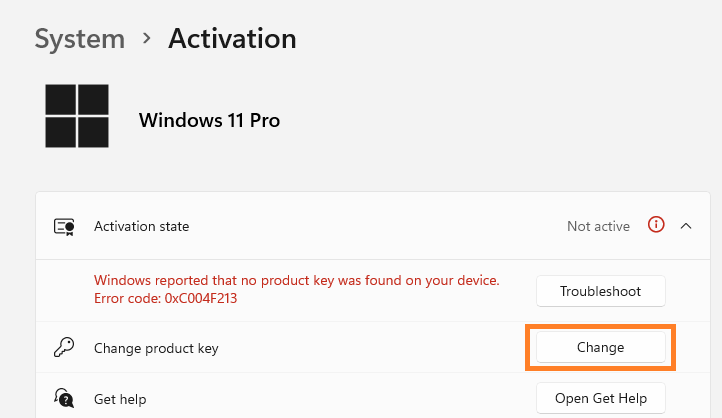This screenshot has width=722, height=418.
Task: Click the no product key error message
Action: (297, 280)
